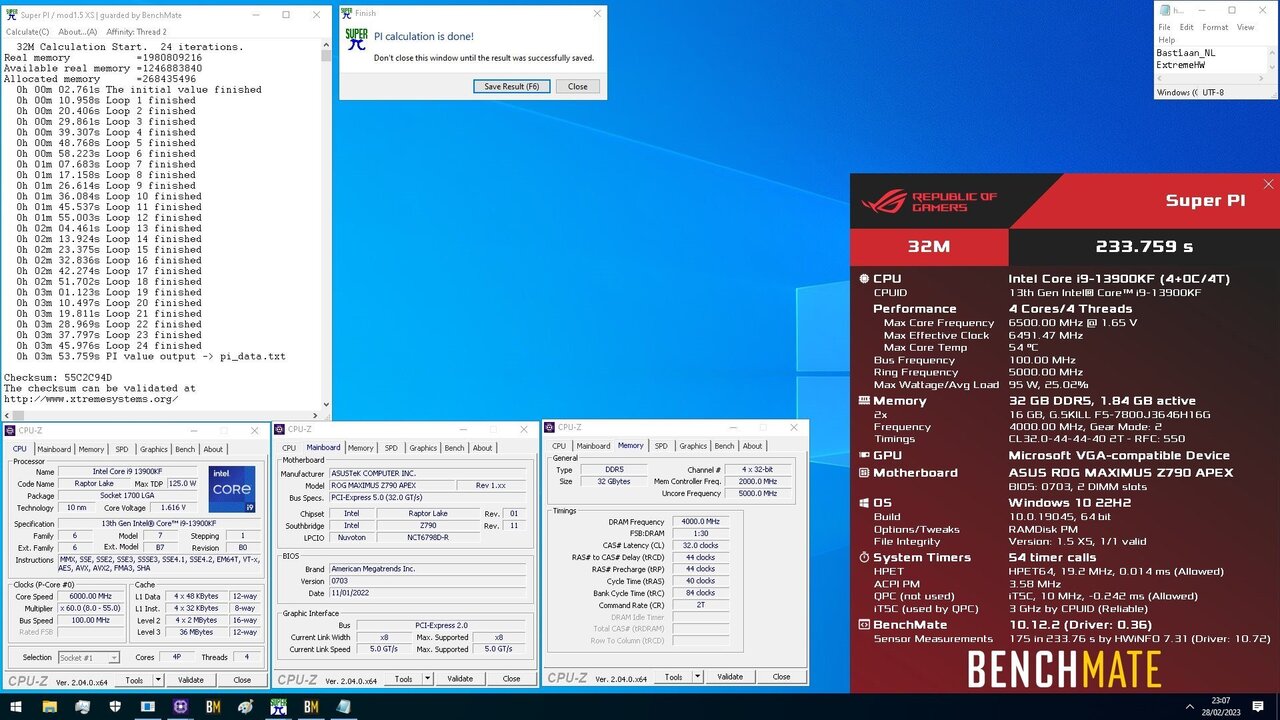
Task: Click the purple CPU-Z taskbar icon
Action: [x=181, y=707]
